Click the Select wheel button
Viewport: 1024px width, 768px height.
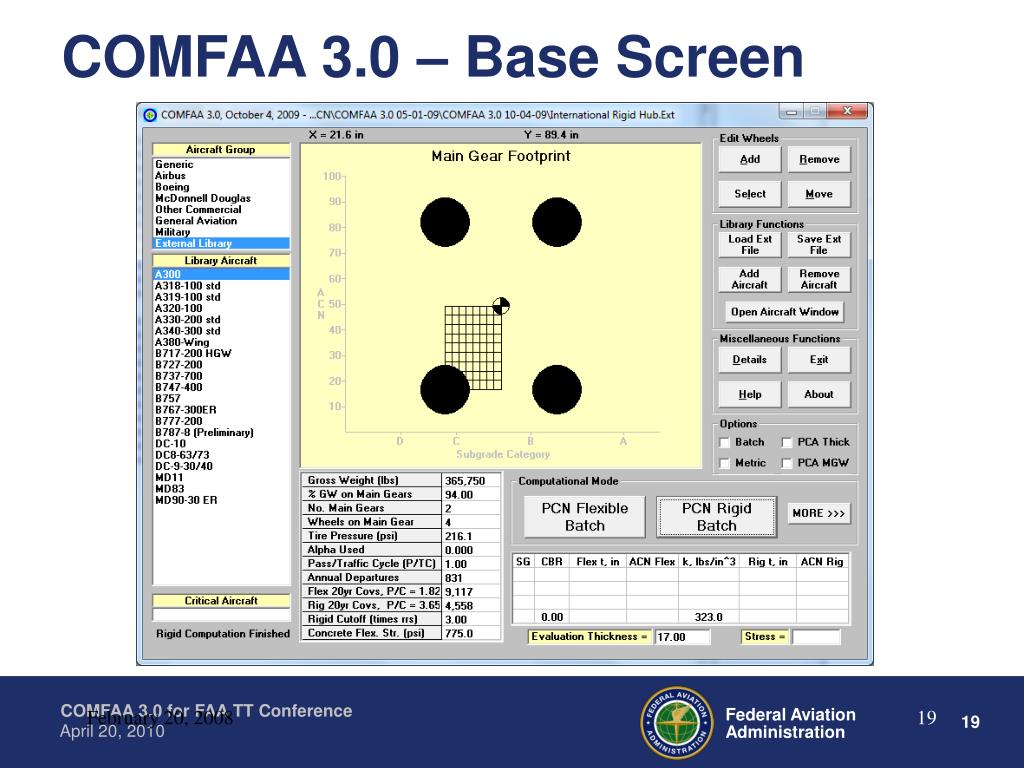750,194
